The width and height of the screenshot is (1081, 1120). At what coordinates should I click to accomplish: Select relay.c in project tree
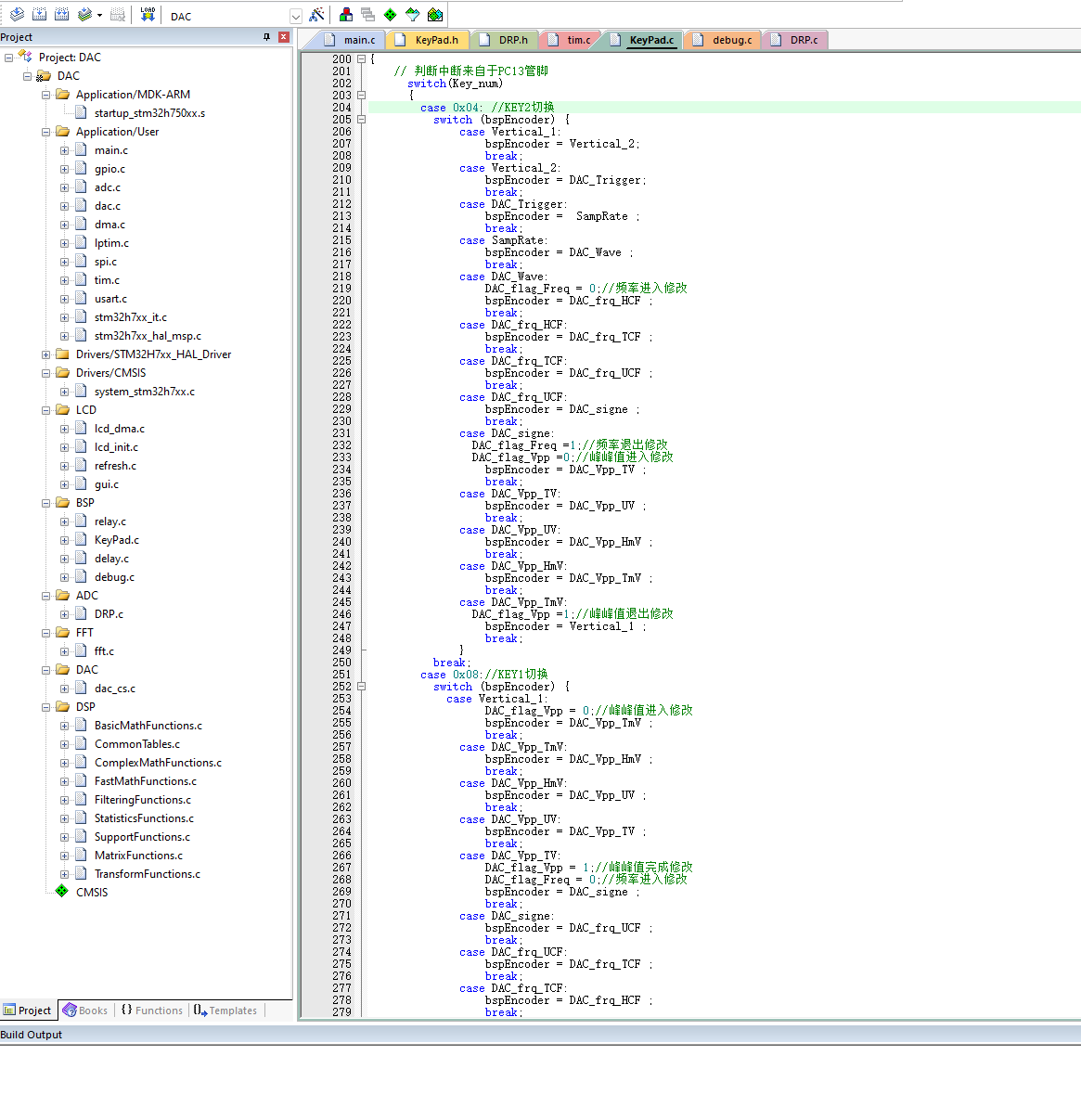(110, 521)
